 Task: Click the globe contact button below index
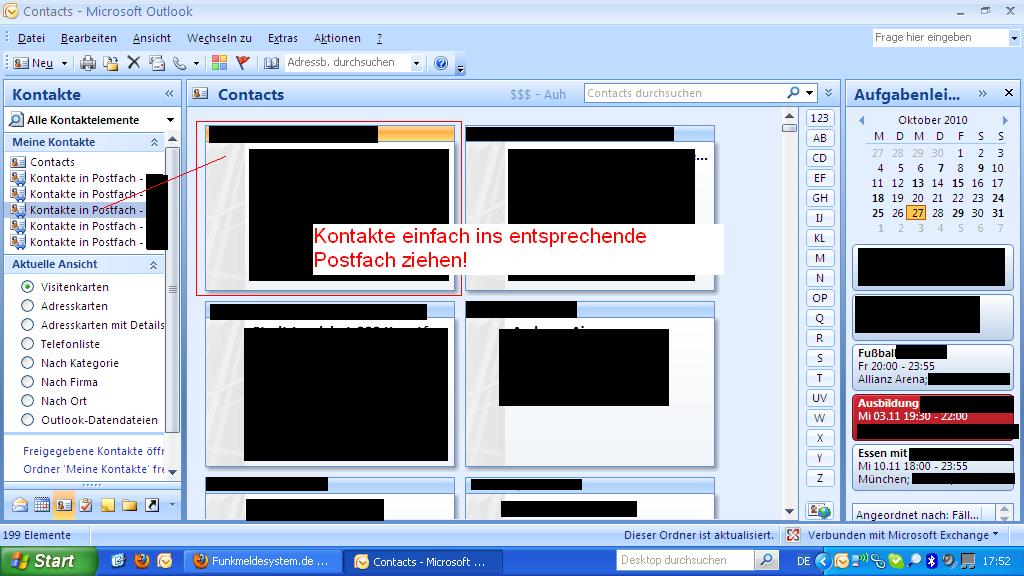tap(820, 510)
